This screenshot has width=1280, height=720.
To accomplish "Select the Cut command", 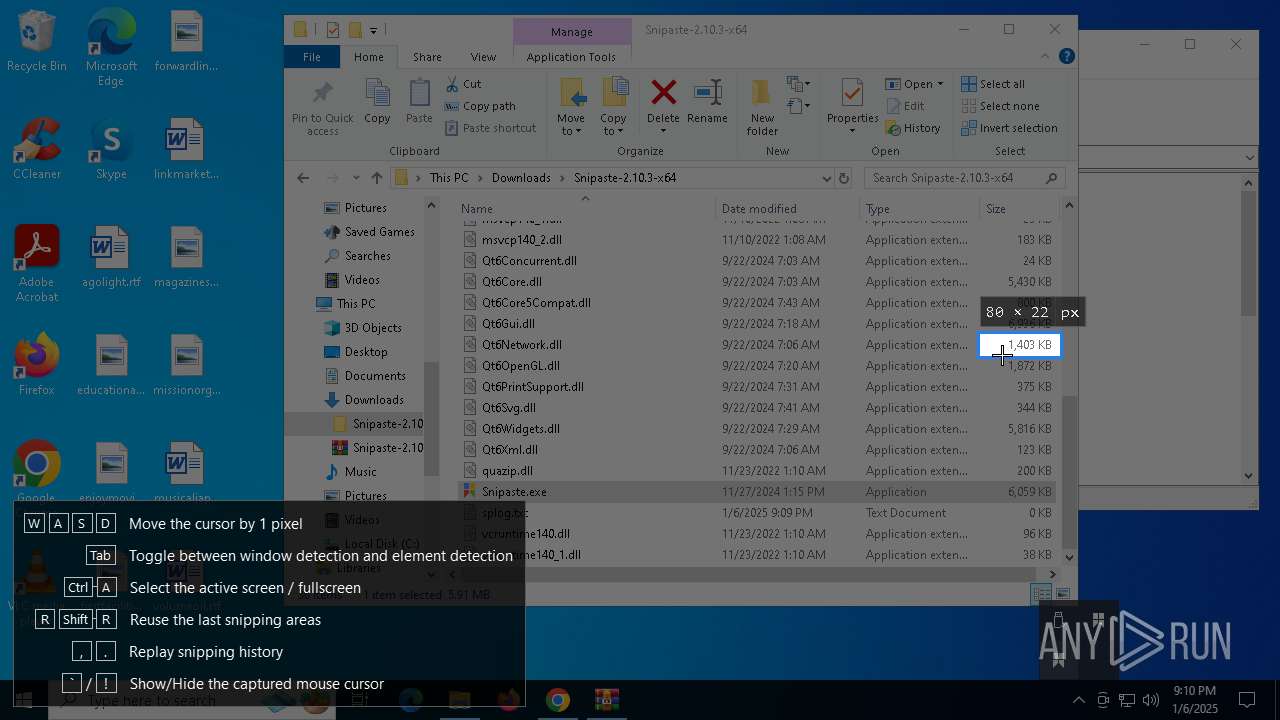I will click(x=463, y=84).
